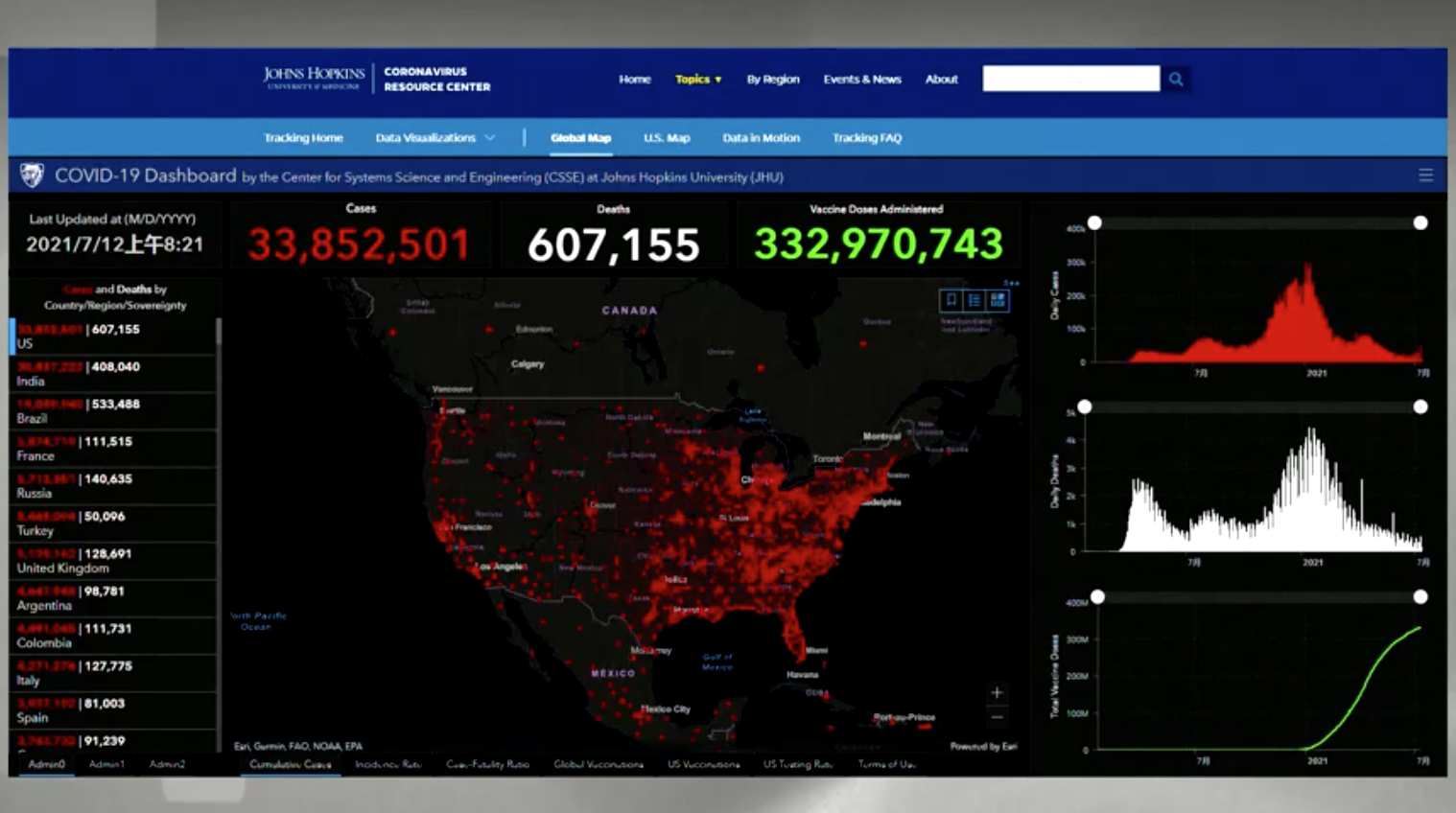Open the map legend list icon
This screenshot has width=1456, height=813.
tap(975, 300)
